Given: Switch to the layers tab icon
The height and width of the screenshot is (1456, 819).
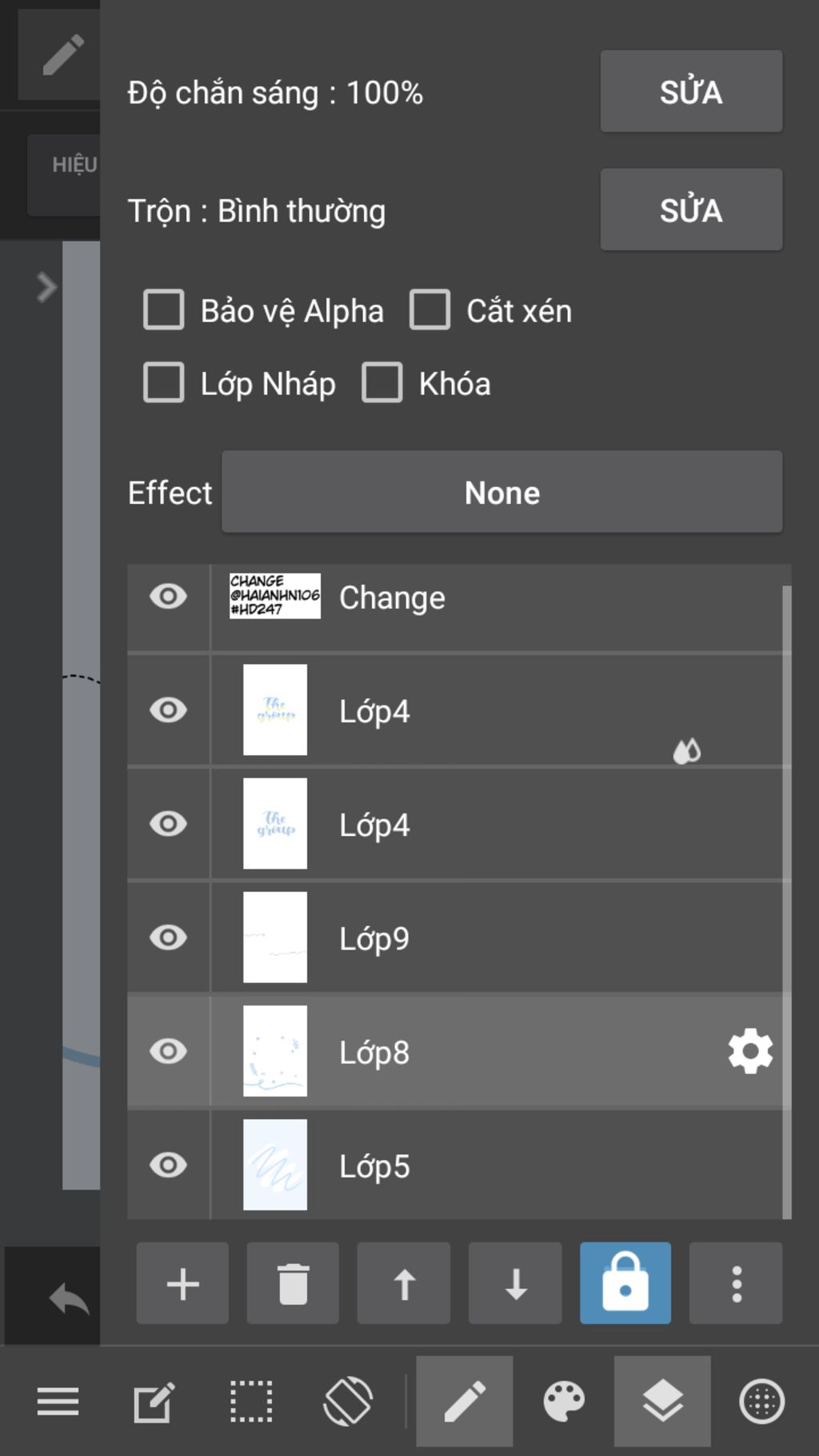Looking at the screenshot, I should [x=662, y=1402].
